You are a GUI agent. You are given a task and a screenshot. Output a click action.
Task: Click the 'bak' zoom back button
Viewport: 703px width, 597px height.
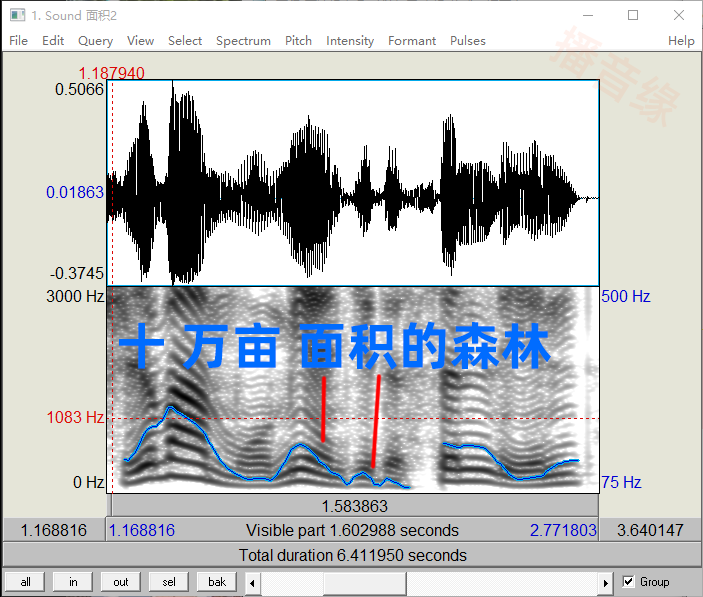tap(217, 582)
